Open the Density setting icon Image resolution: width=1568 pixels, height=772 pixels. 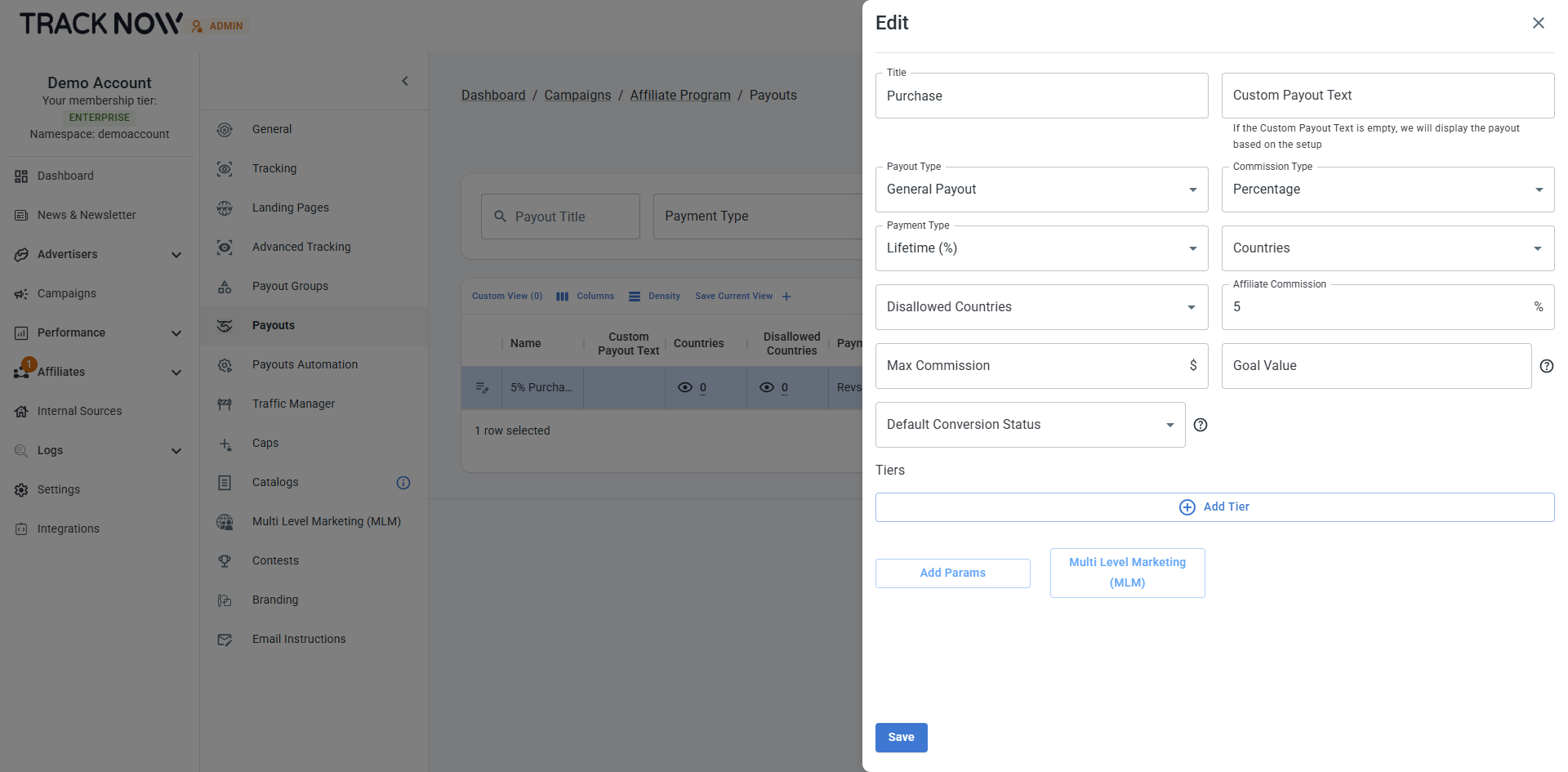point(635,297)
